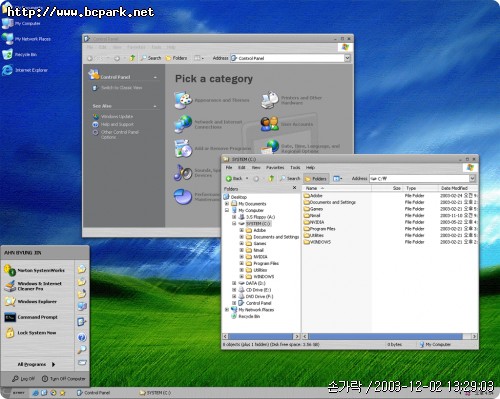This screenshot has height=399, width=500.
Task: Open Search magnifier icon in Start menu
Action: tap(82, 350)
